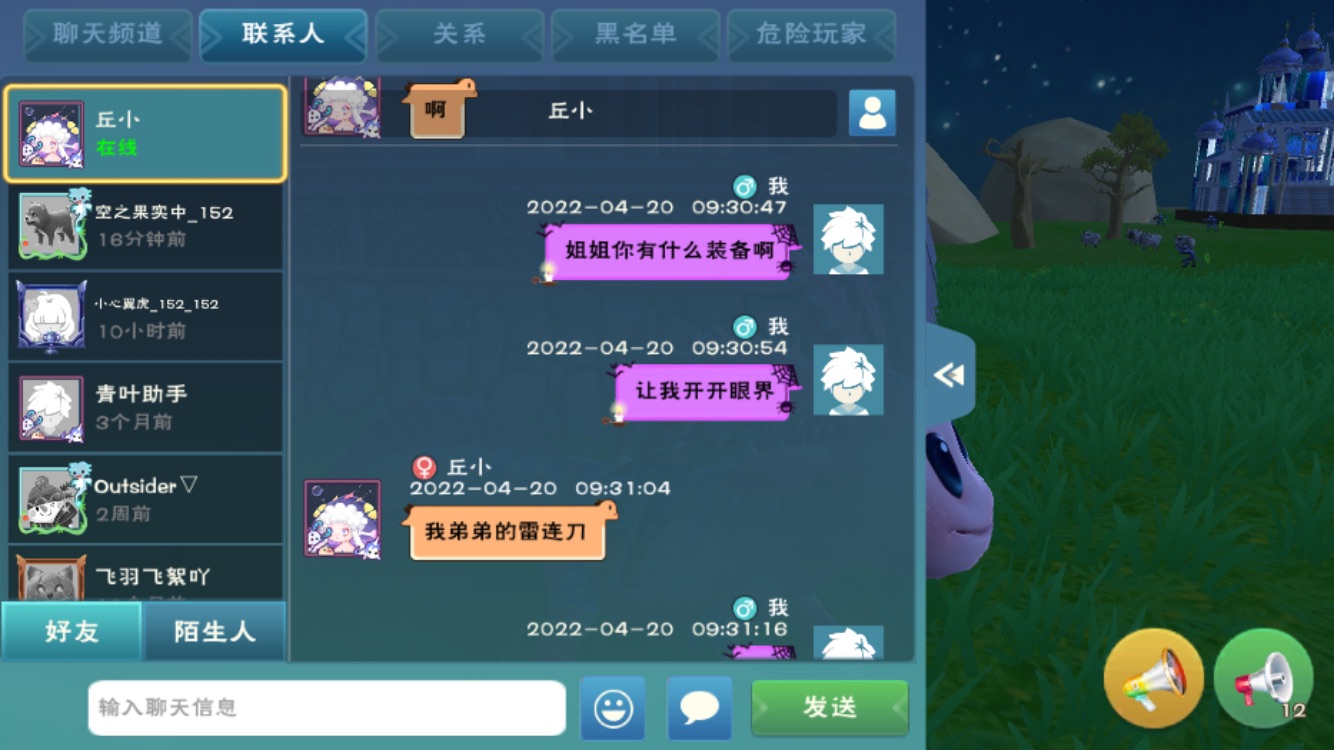Tap the yellow megaphone broadcast button
This screenshot has height=750, width=1334.
pos(1153,678)
